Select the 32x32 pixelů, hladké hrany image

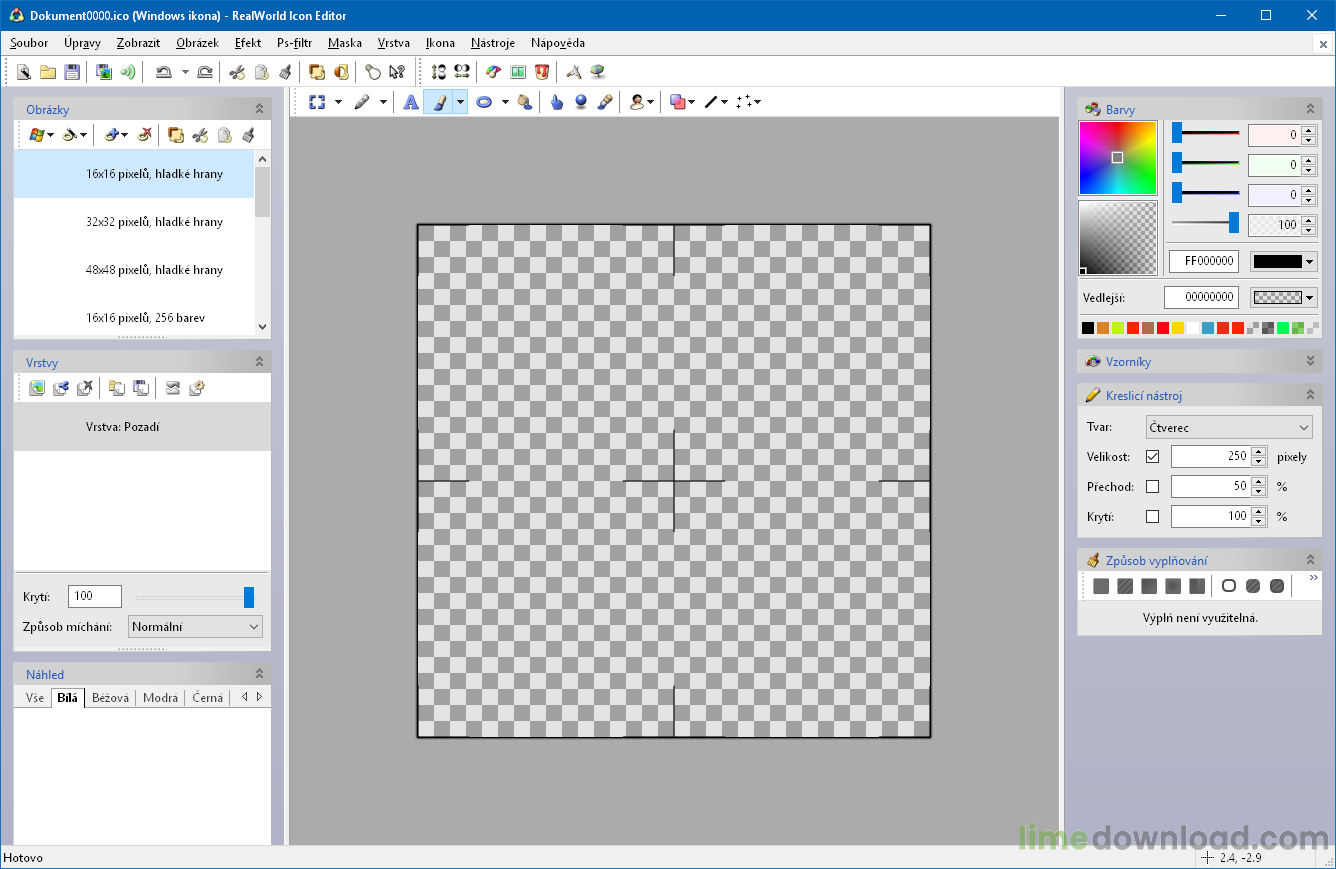[134, 222]
